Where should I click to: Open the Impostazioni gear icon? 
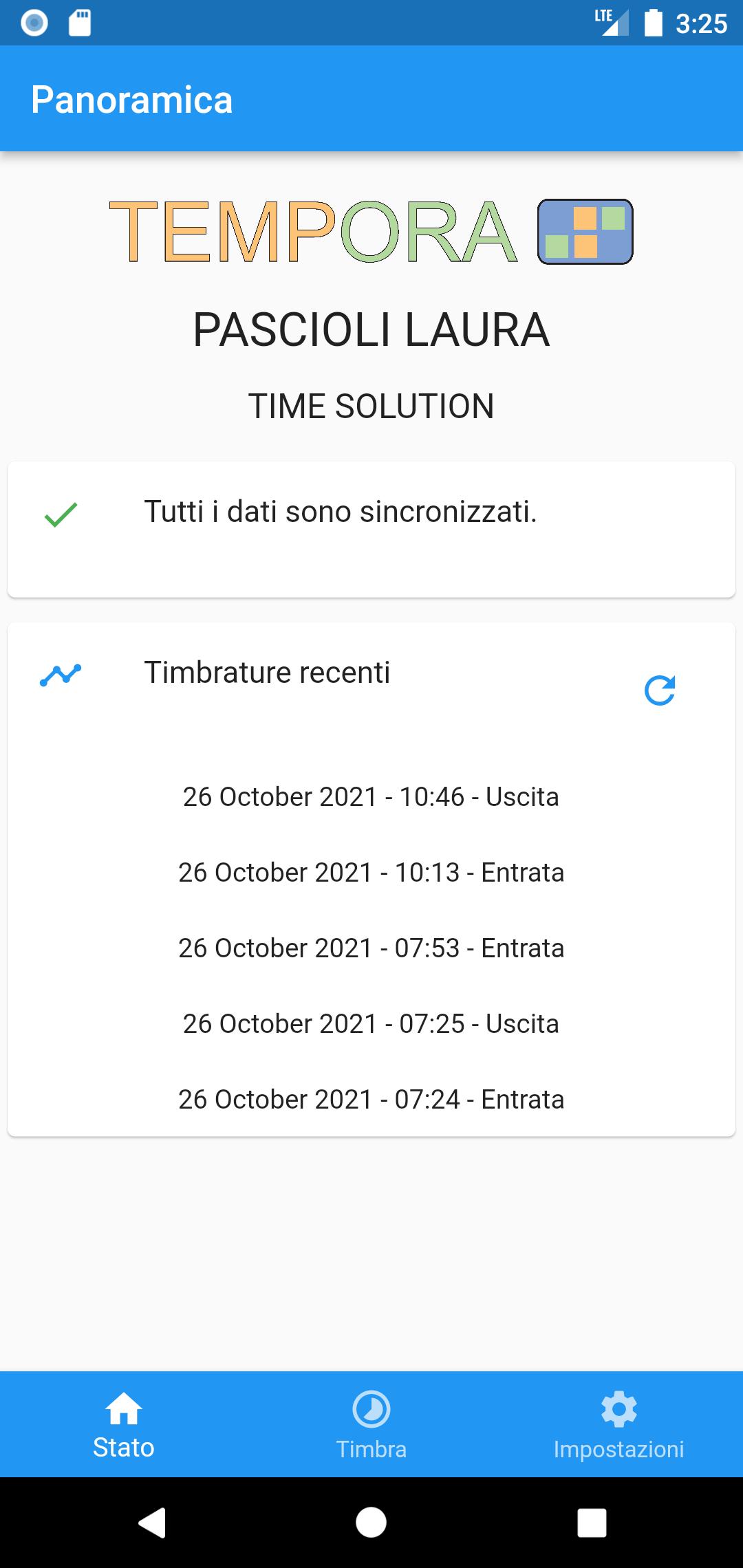[619, 1409]
